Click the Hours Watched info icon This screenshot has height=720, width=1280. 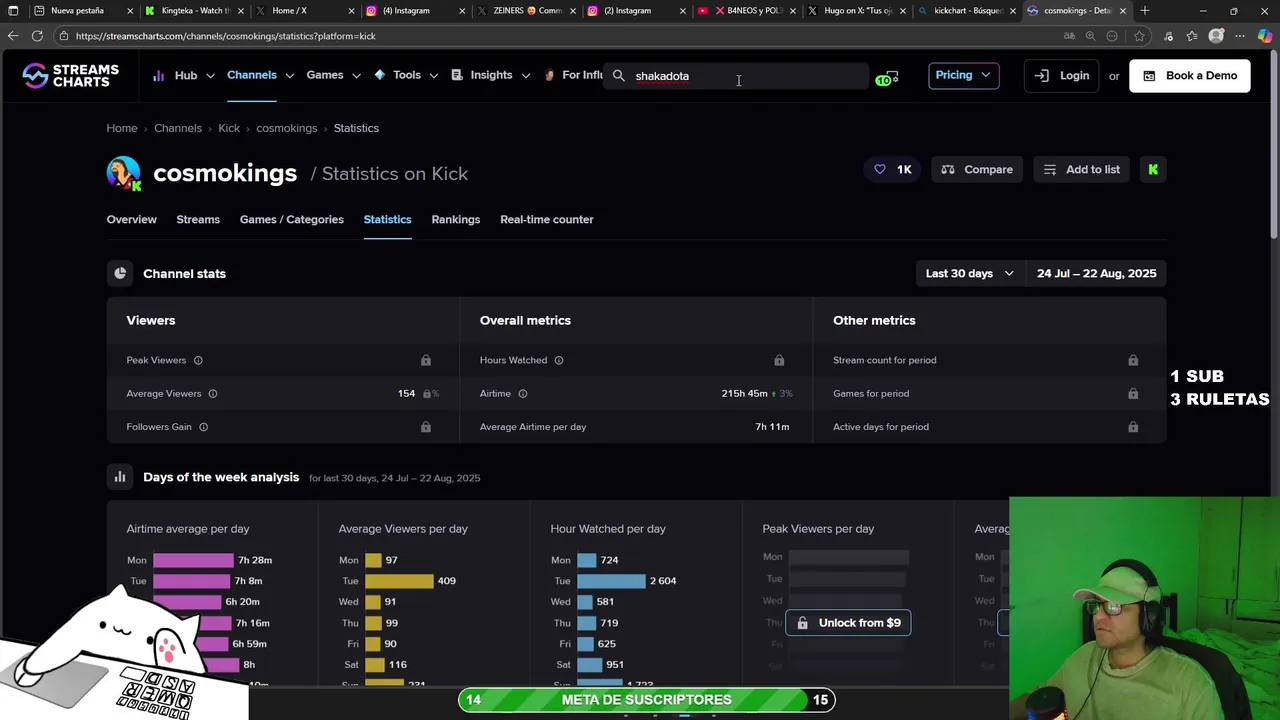pyautogui.click(x=559, y=360)
